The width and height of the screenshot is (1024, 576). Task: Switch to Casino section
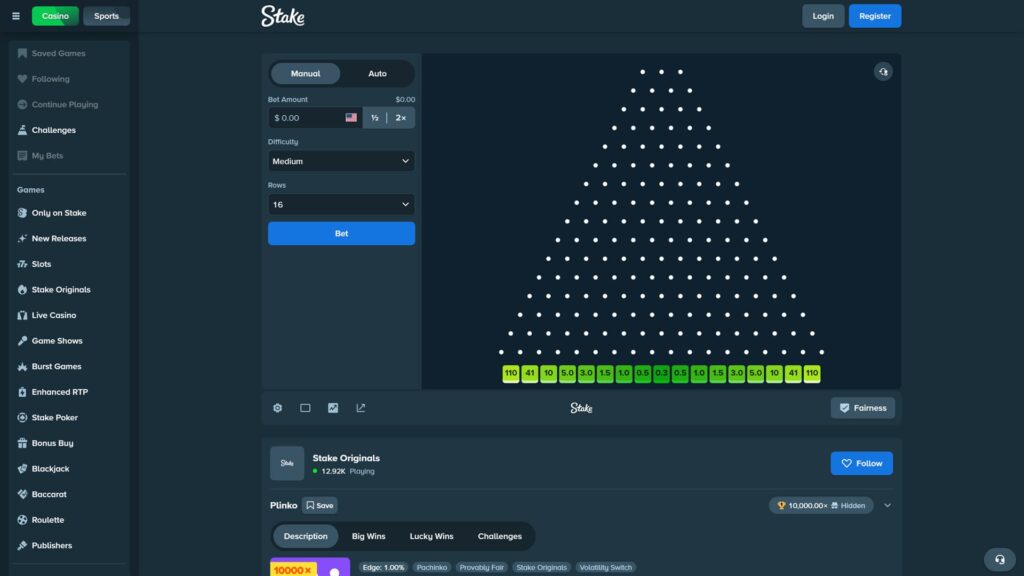click(56, 16)
